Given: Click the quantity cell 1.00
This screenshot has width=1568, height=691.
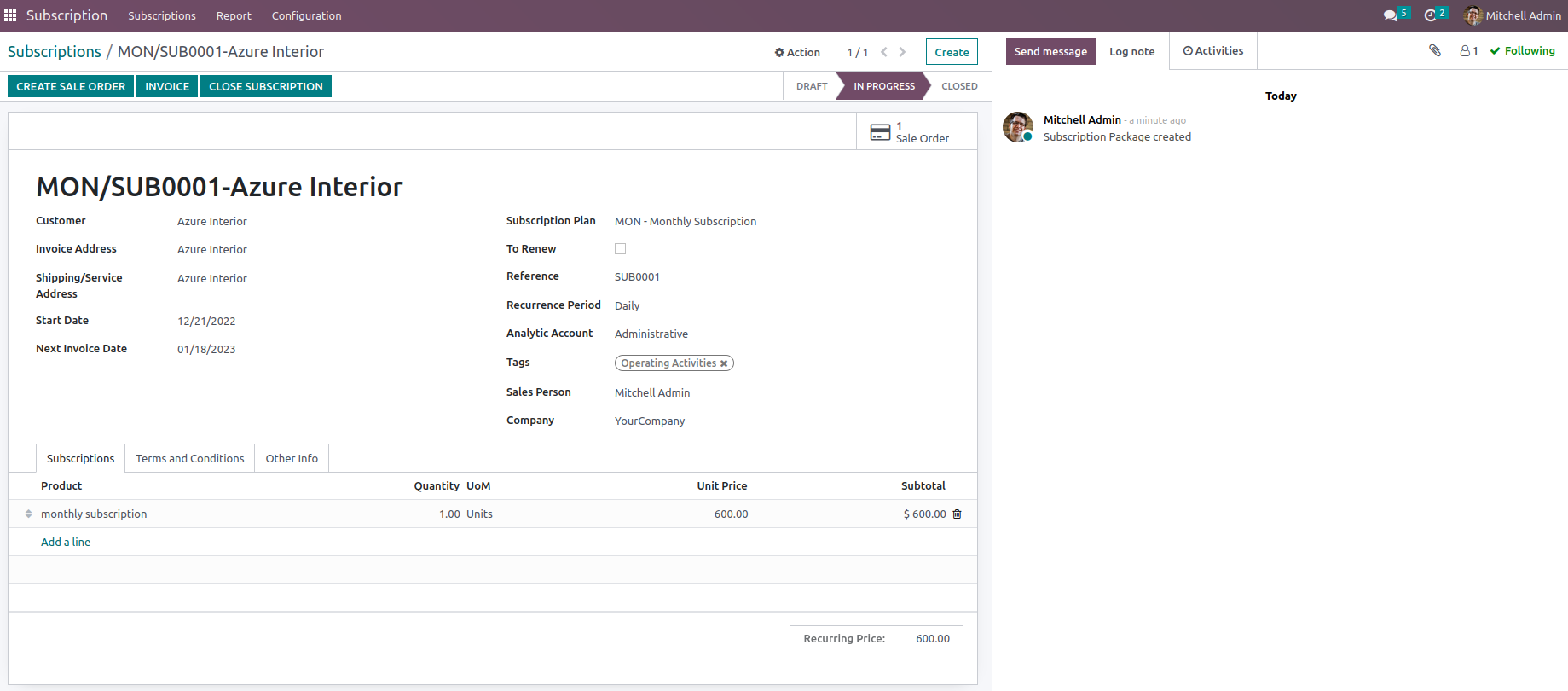Looking at the screenshot, I should pyautogui.click(x=449, y=514).
